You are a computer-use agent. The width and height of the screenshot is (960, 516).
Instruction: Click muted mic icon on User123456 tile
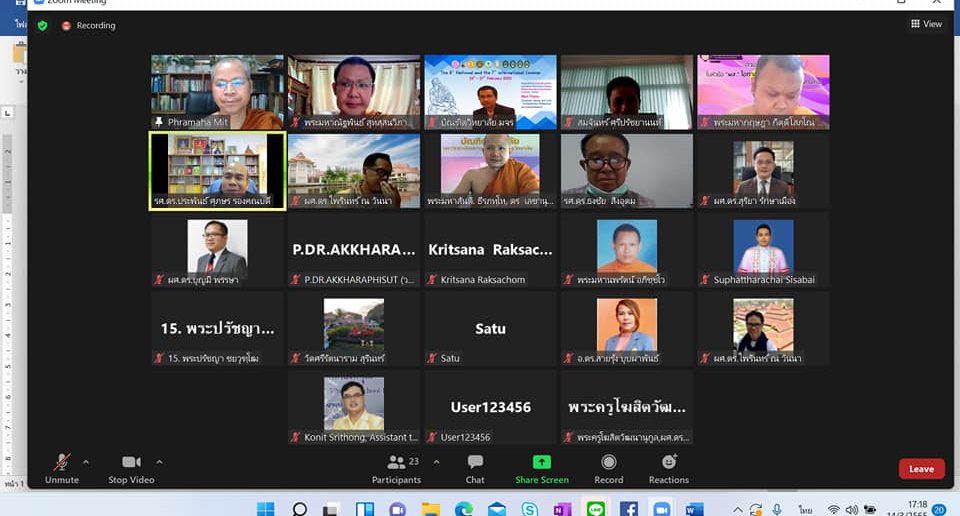coord(432,437)
